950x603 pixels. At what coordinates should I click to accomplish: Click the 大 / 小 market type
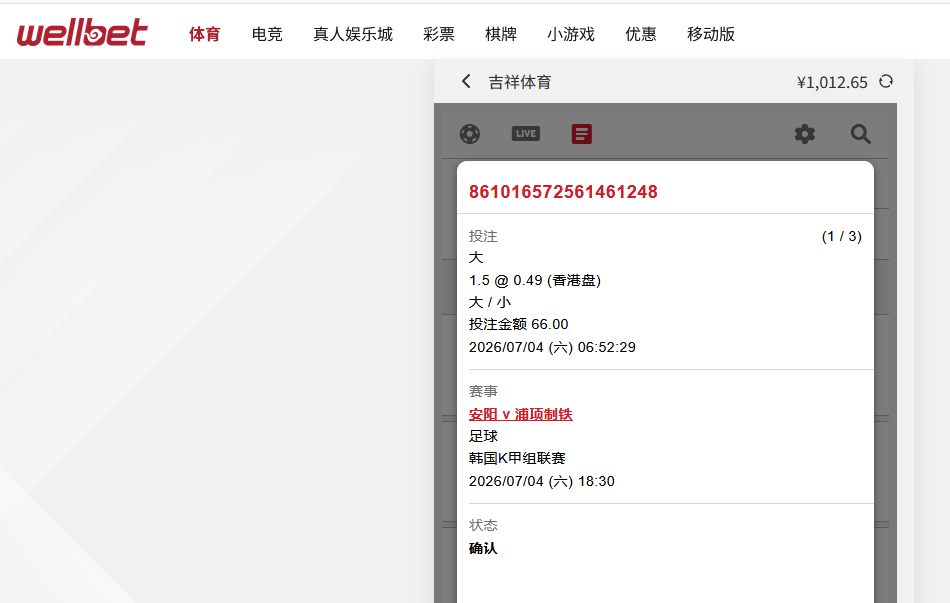(490, 302)
